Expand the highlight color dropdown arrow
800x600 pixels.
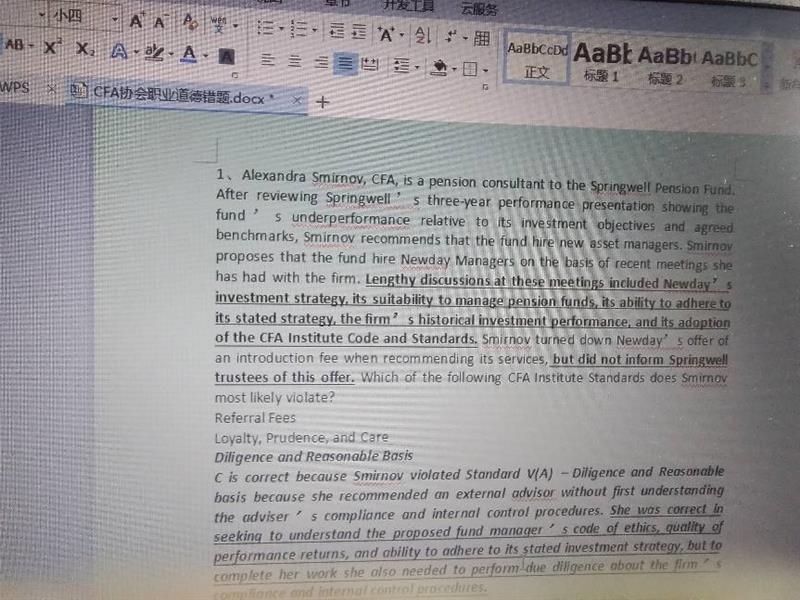tap(171, 54)
